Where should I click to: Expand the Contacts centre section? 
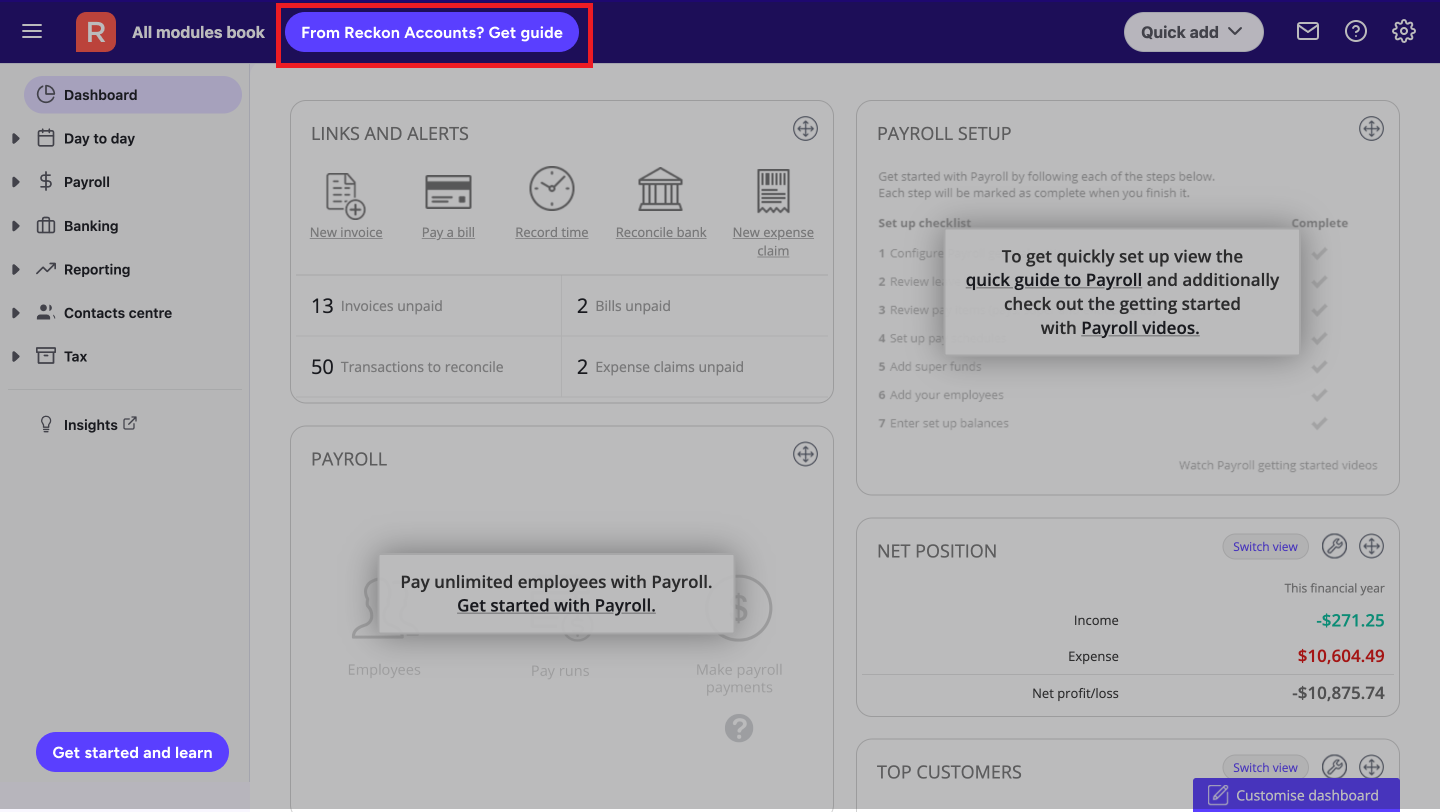click(16, 313)
